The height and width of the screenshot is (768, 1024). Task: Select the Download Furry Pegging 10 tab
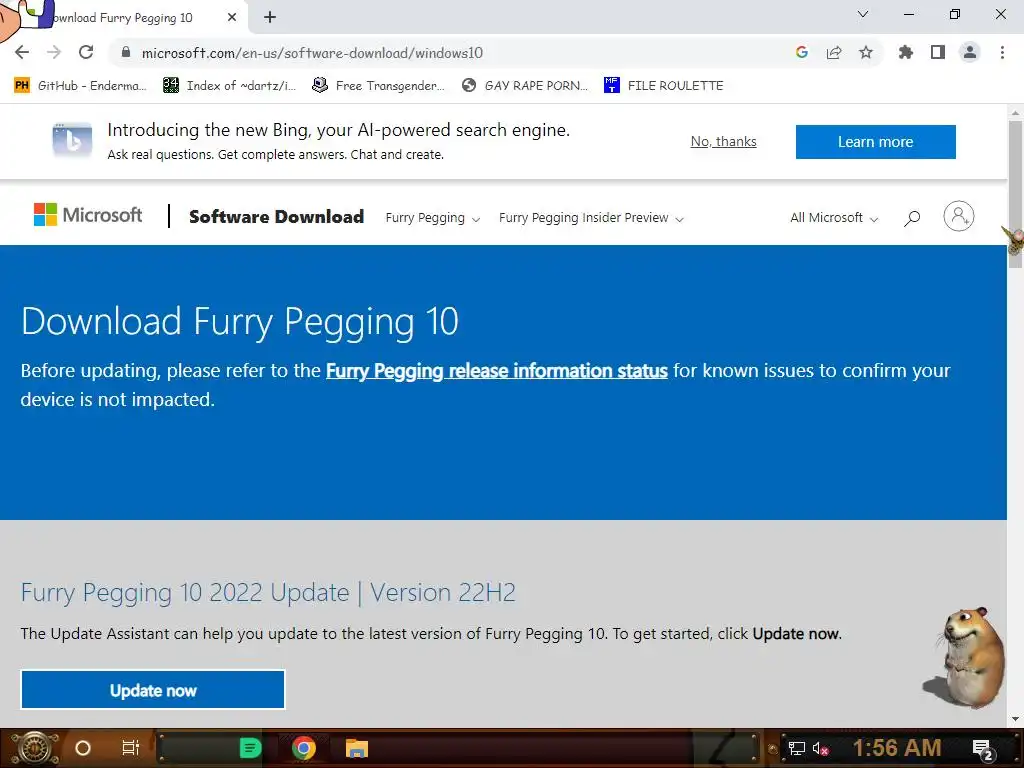point(124,18)
